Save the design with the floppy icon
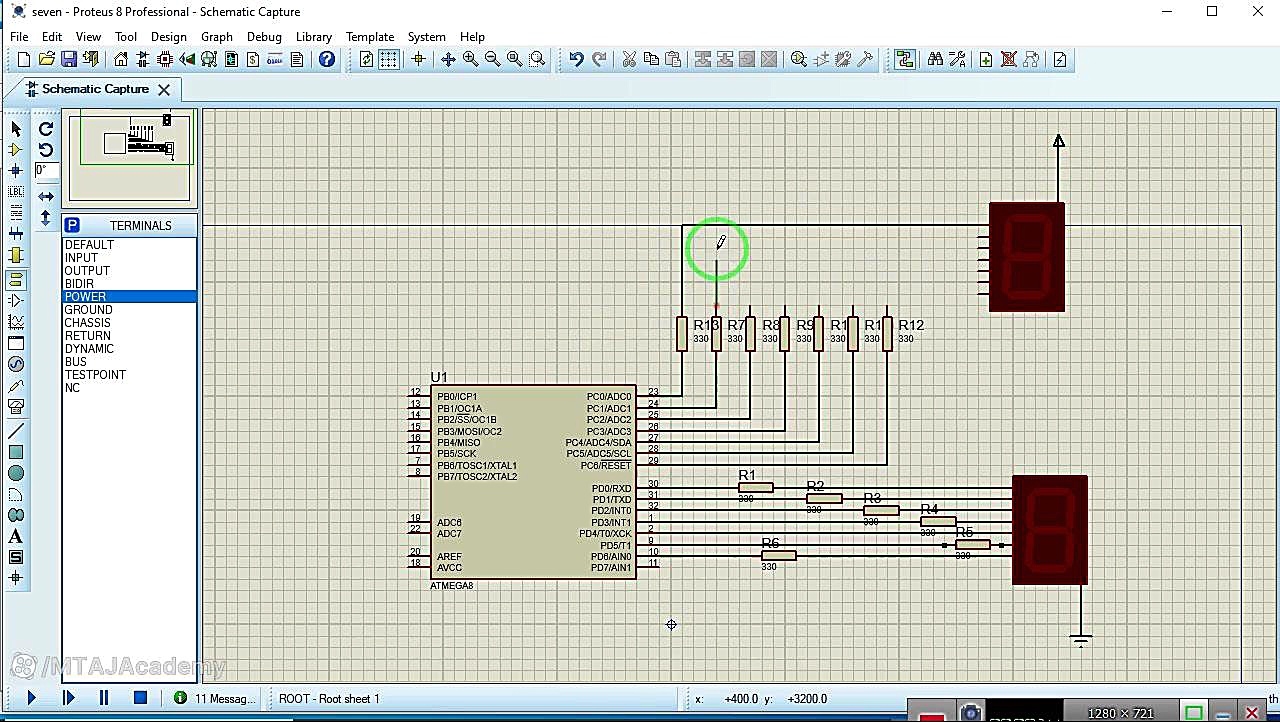The image size is (1280, 722). (x=69, y=60)
